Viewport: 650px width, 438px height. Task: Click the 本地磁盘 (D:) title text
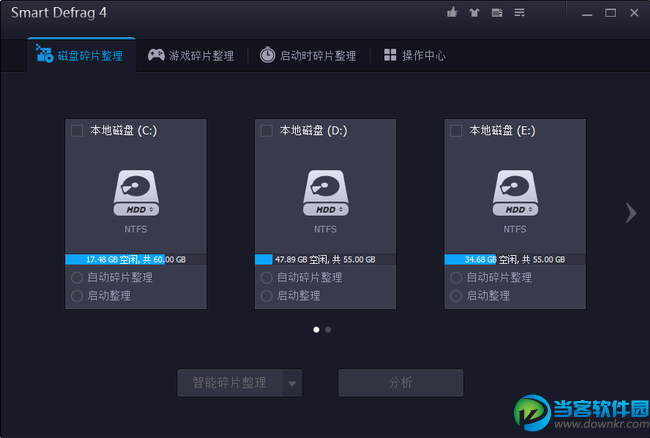(313, 131)
